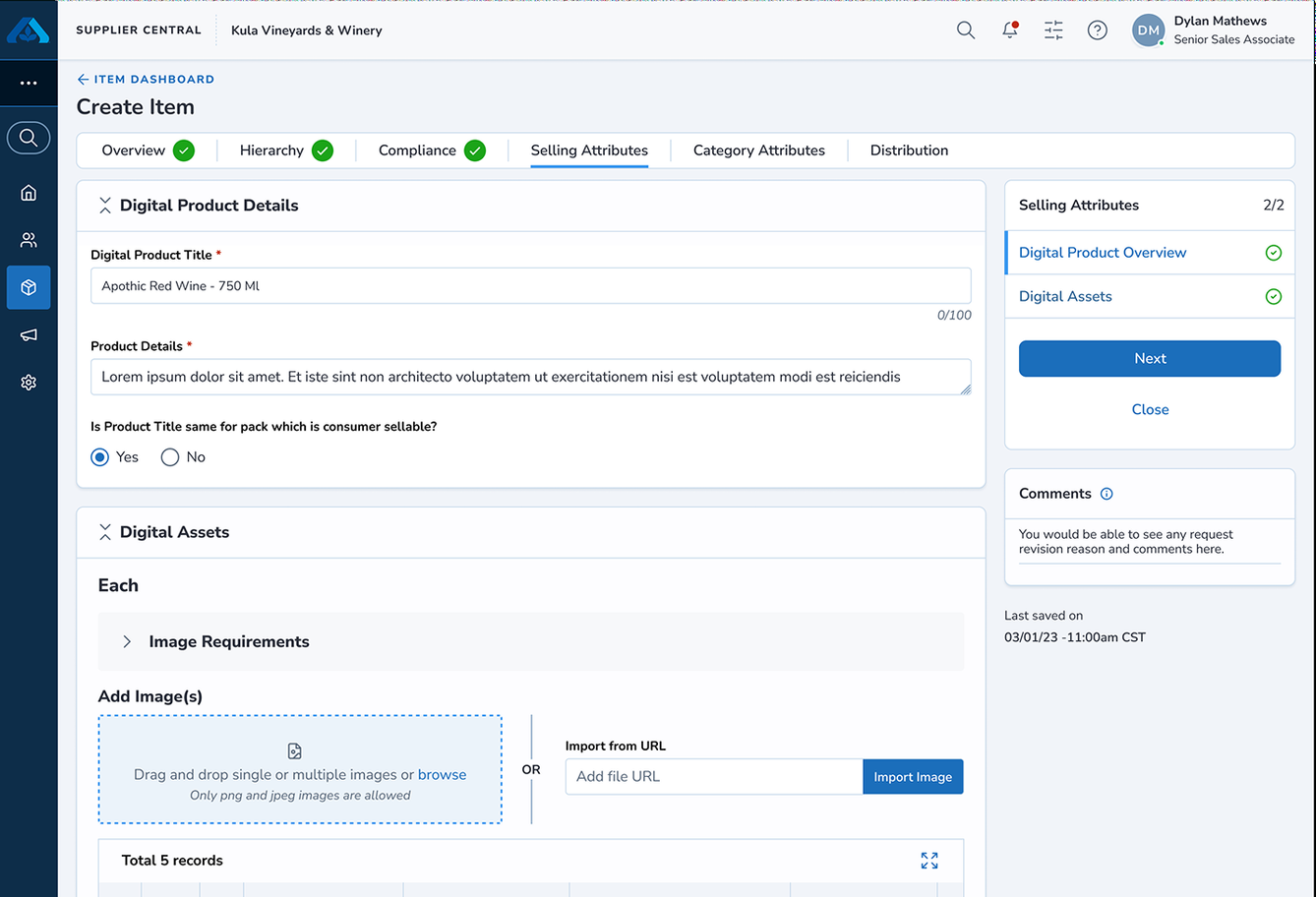Collapse the Digital Product Details section
Screen dimensions: 1316x897
[x=105, y=206]
